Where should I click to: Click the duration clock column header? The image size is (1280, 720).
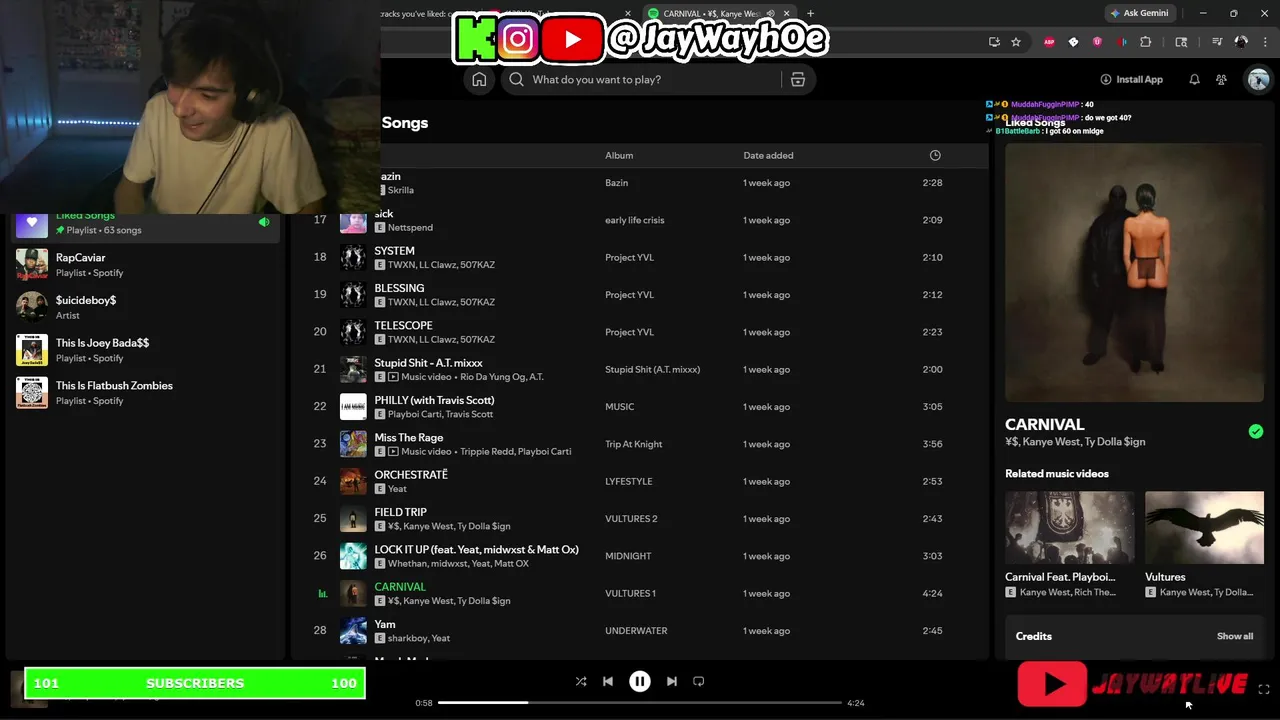[x=935, y=156]
